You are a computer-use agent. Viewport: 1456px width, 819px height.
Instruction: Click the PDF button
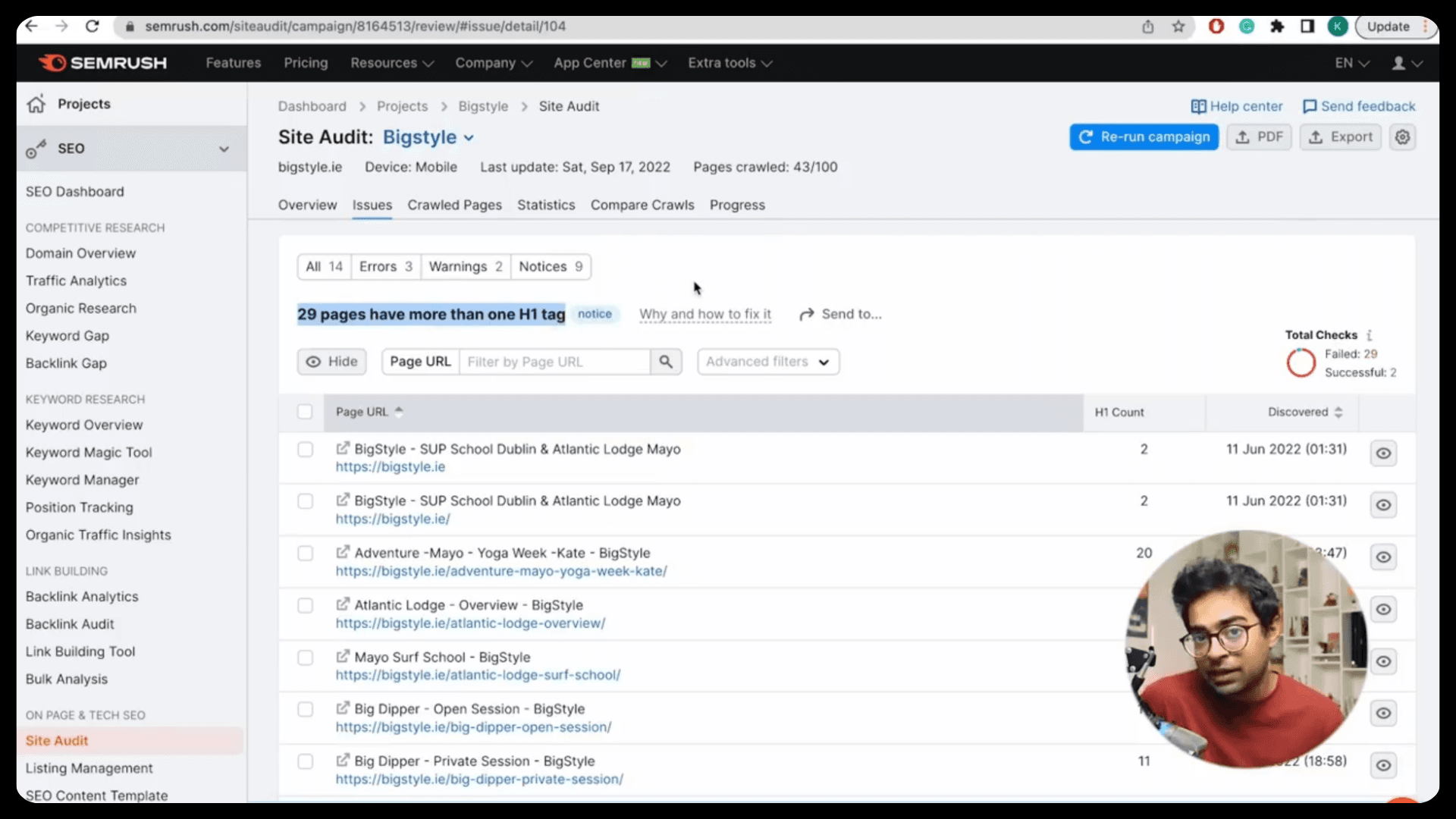(x=1259, y=137)
